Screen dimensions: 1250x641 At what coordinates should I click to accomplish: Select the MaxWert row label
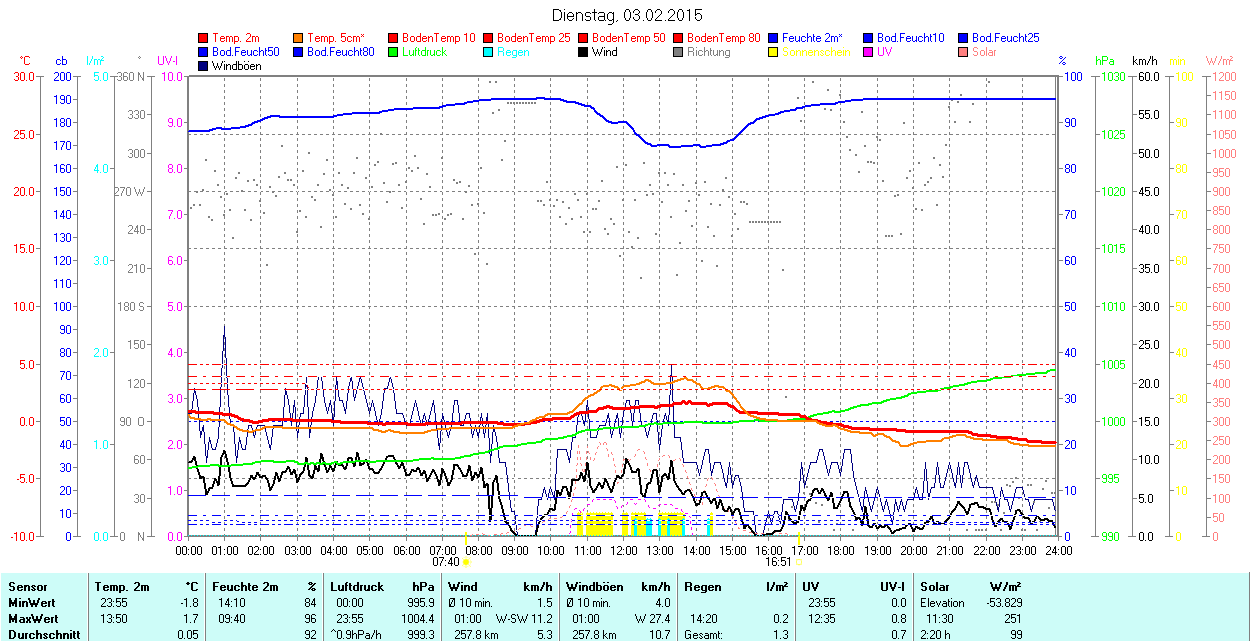coord(33,619)
